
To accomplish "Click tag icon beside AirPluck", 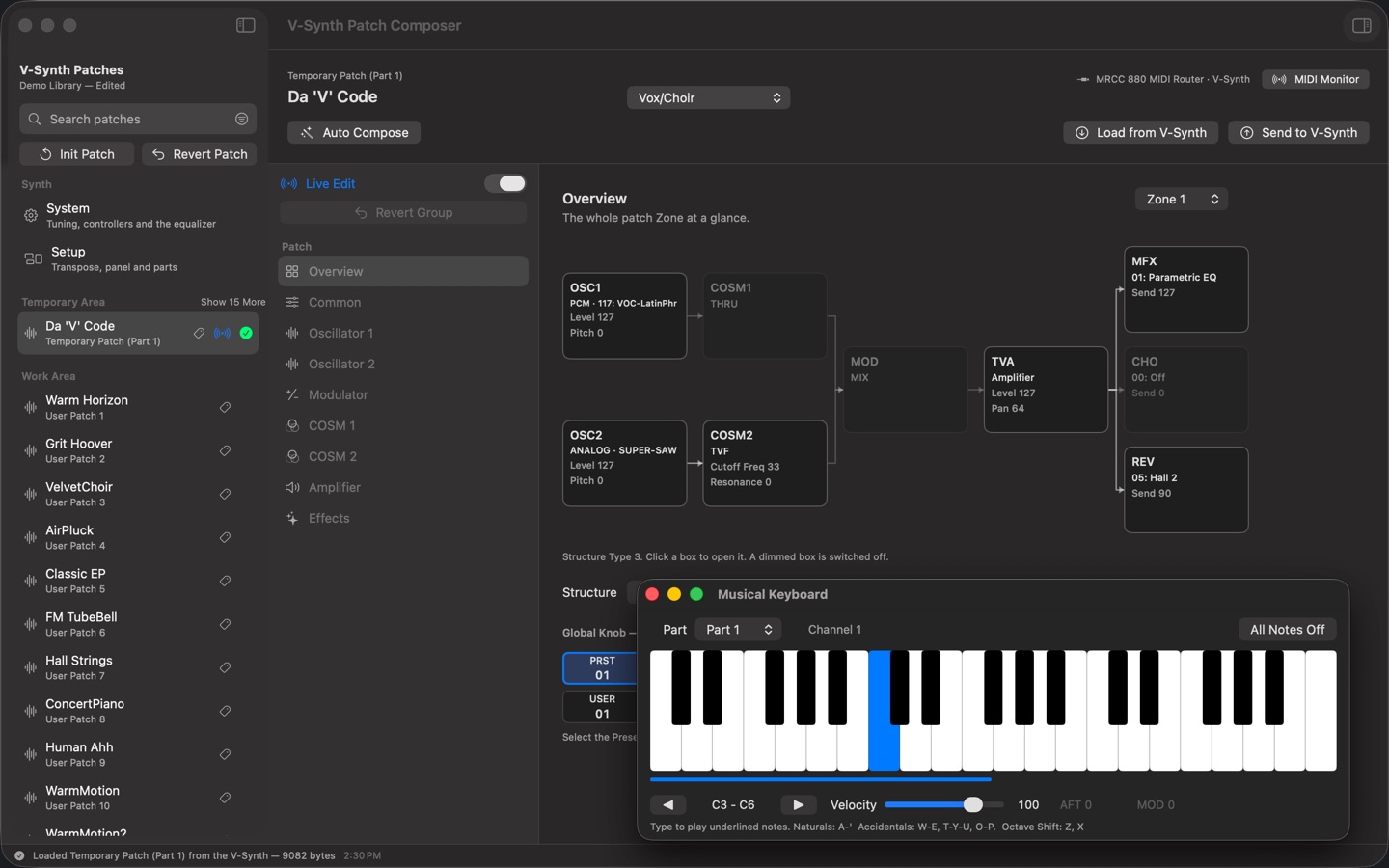I will point(225,537).
